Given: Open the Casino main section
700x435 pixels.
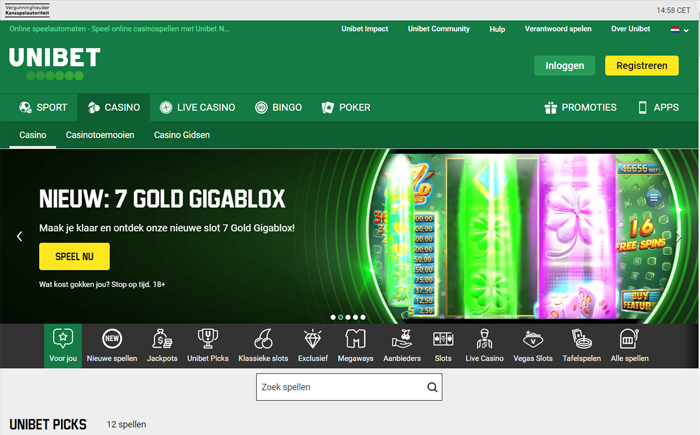Looking at the screenshot, I should [x=114, y=107].
